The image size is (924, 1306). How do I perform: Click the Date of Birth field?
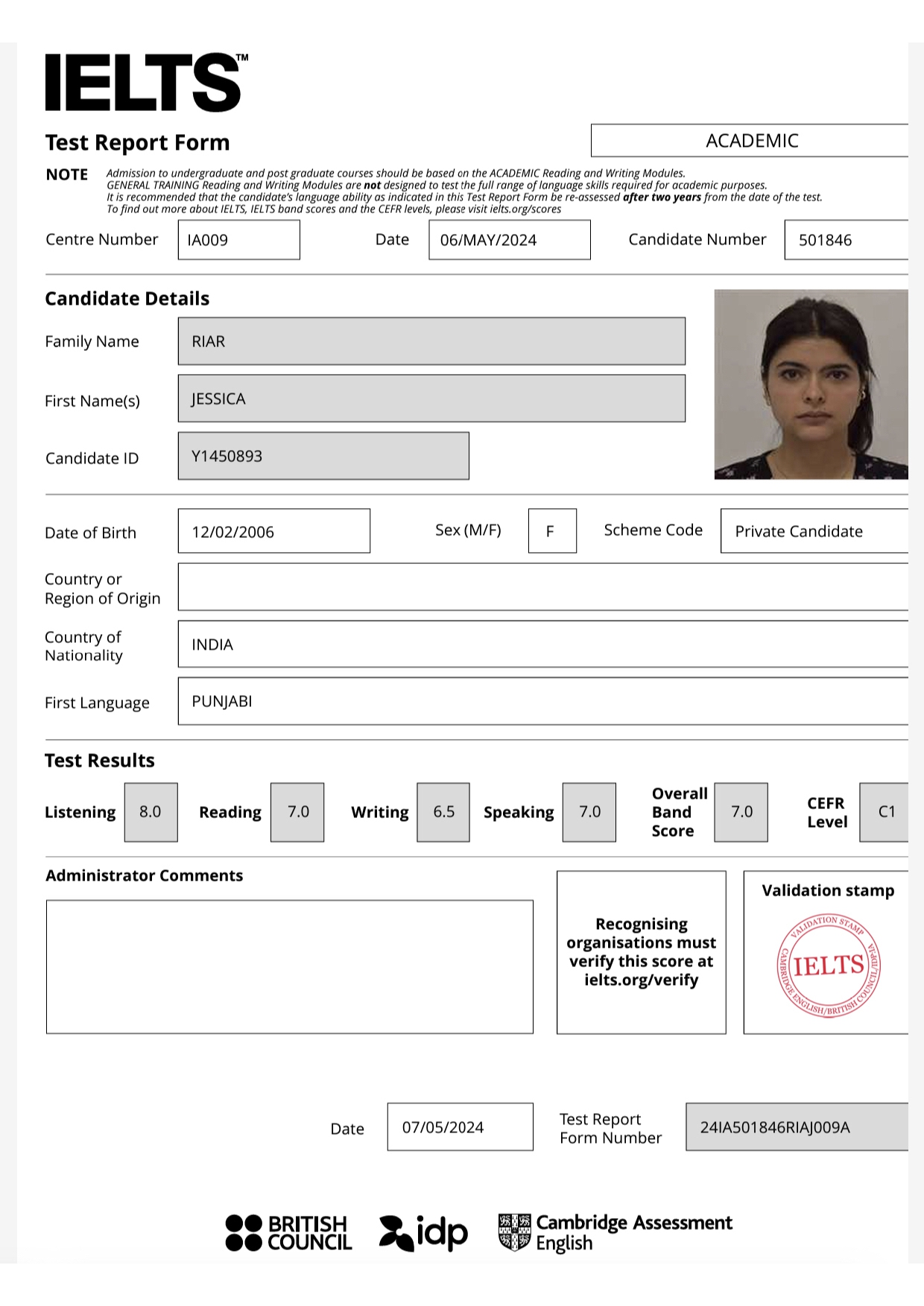(x=273, y=531)
